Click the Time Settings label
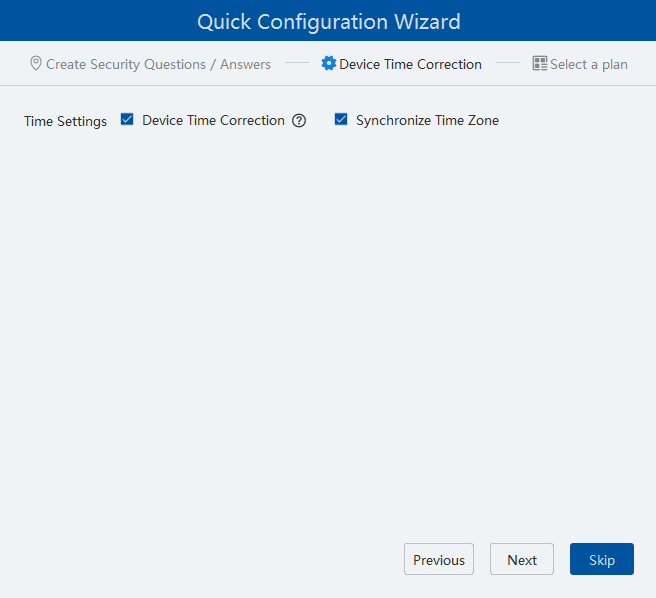Viewport: 656px width, 598px height. [x=65, y=121]
